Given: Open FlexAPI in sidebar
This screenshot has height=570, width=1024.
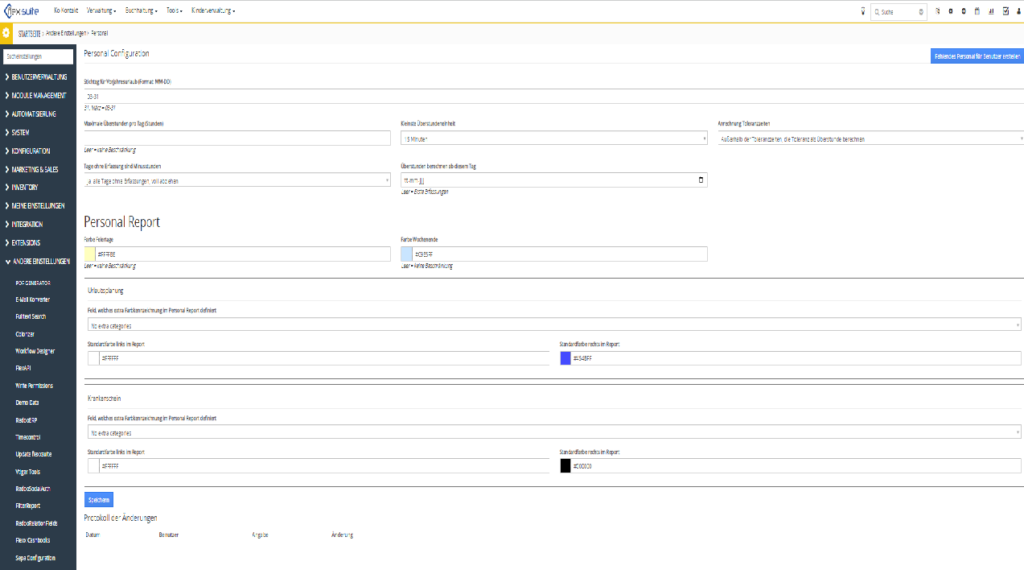Looking at the screenshot, I should click(23, 368).
